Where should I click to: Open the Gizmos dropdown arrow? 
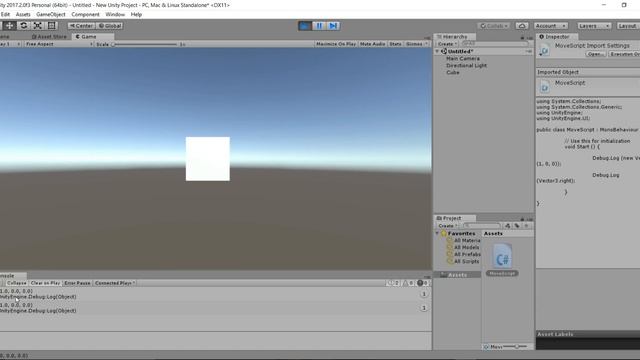[x=427, y=44]
